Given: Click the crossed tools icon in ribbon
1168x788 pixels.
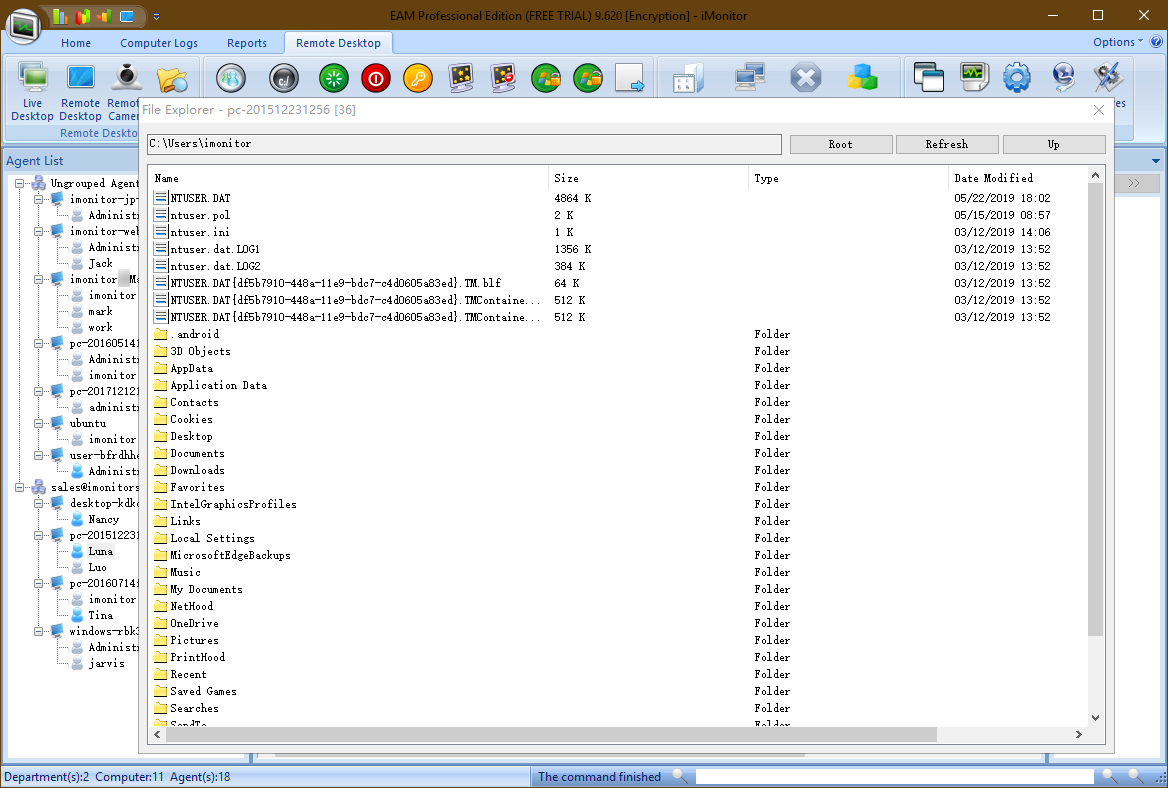Looking at the screenshot, I should pos(1108,77).
